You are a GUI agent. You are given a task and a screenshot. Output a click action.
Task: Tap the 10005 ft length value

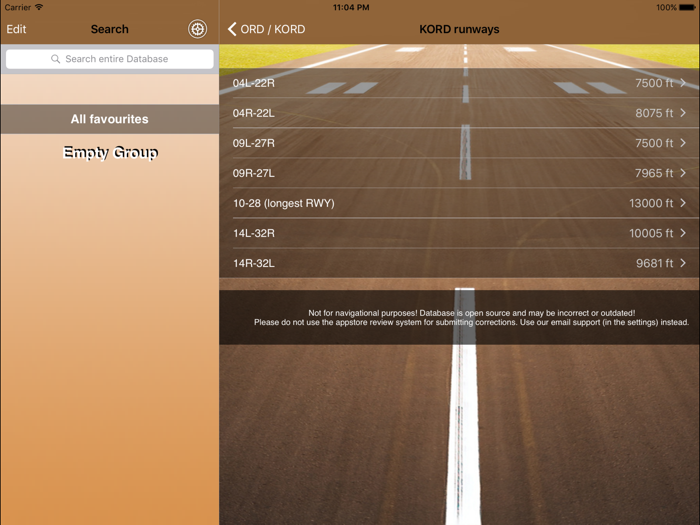tap(651, 233)
